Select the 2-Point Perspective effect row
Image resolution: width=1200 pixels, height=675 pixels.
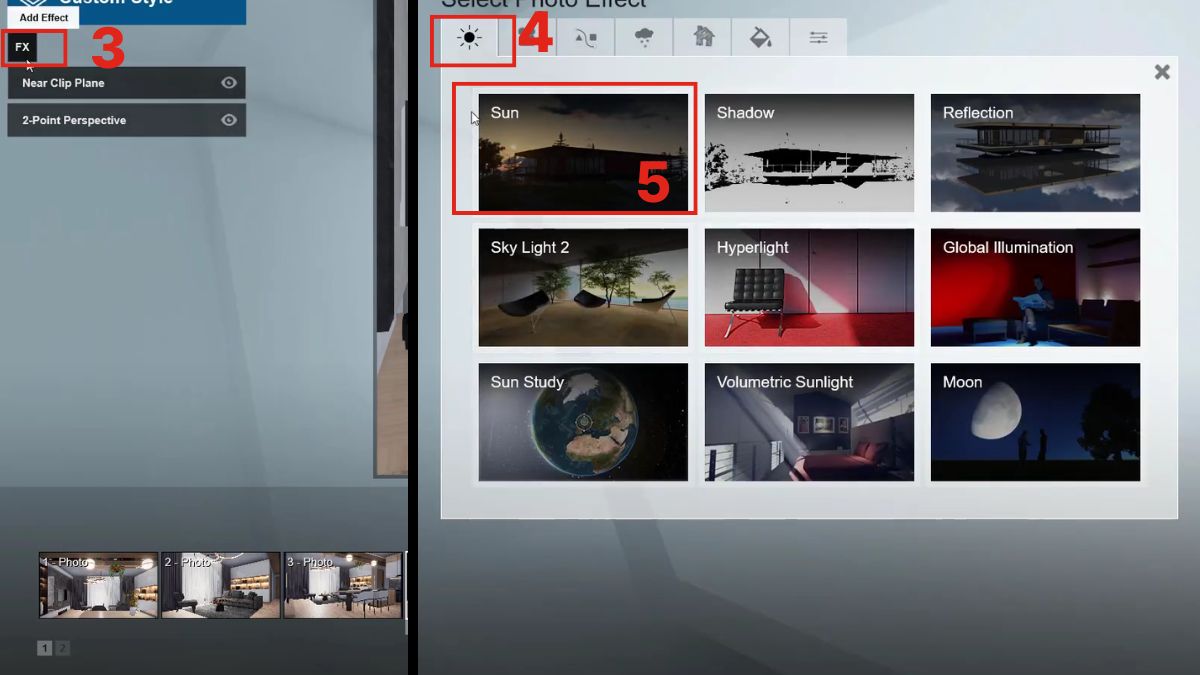click(x=126, y=120)
